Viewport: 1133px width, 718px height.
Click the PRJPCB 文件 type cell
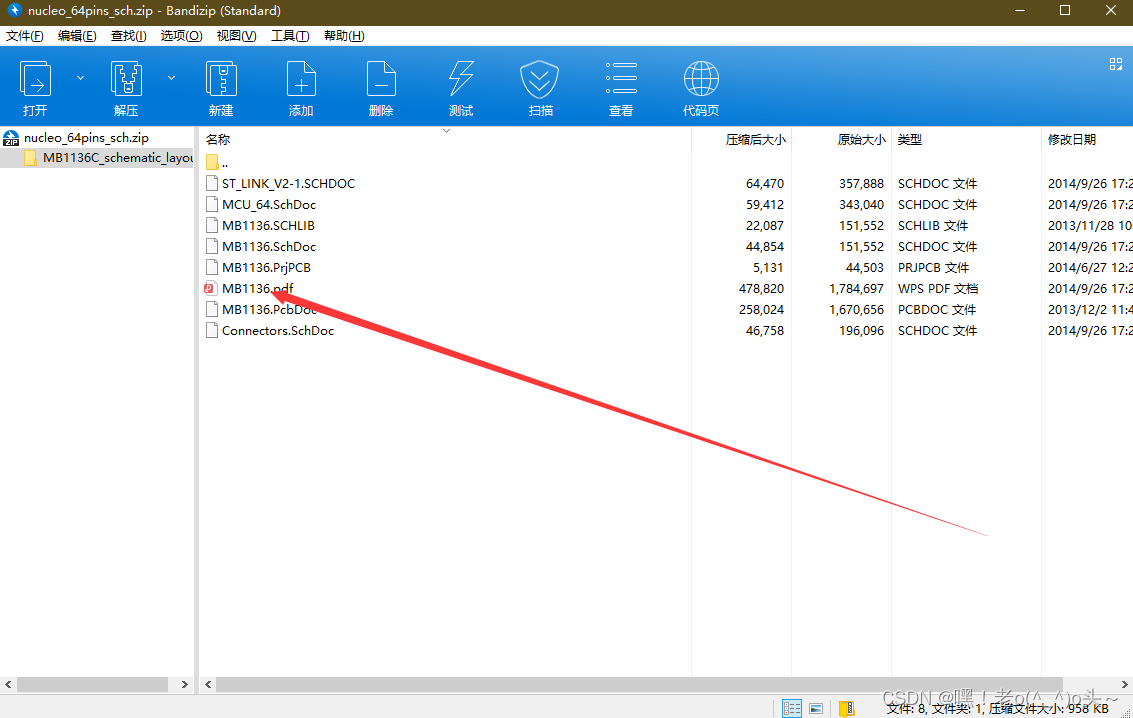[933, 267]
